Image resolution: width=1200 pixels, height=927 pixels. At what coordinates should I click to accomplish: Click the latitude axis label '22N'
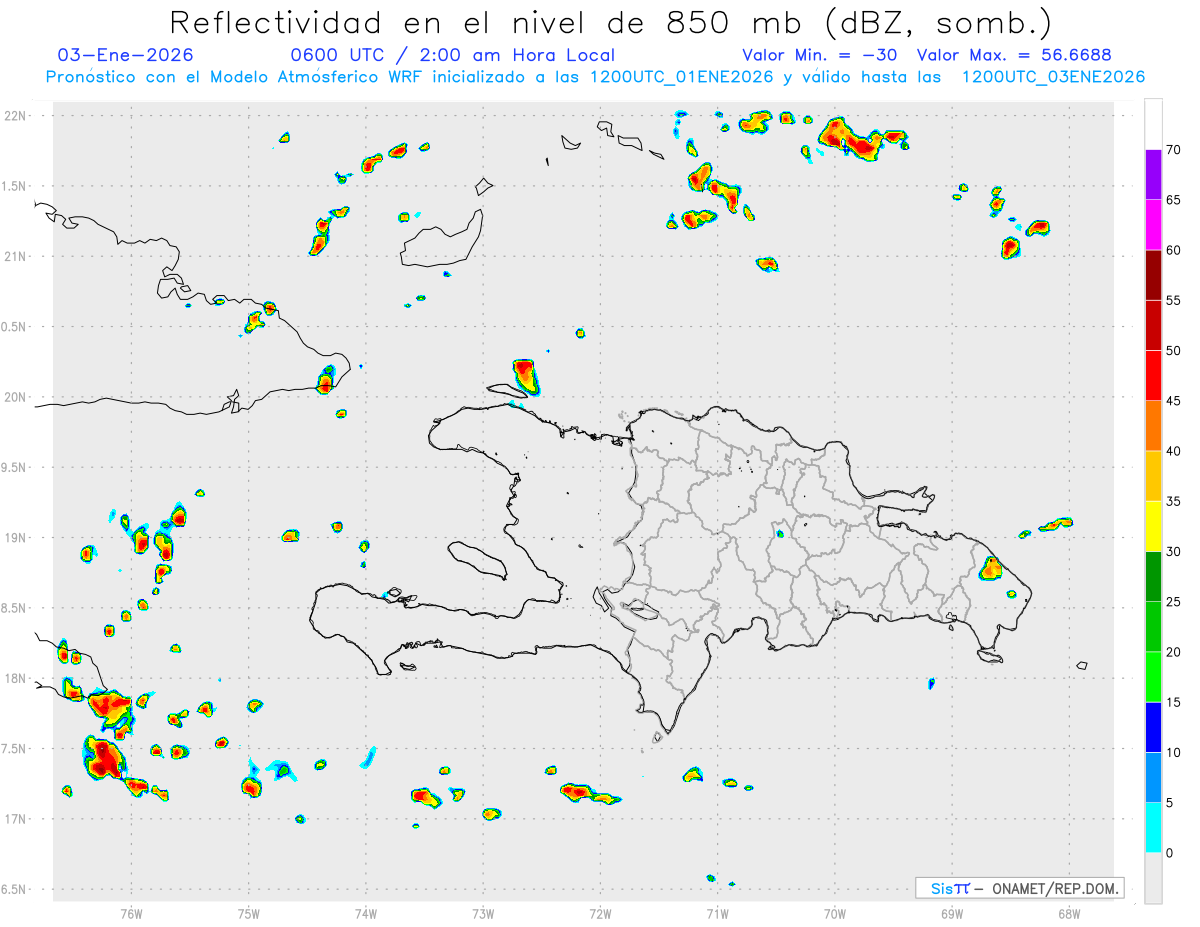tap(16, 115)
